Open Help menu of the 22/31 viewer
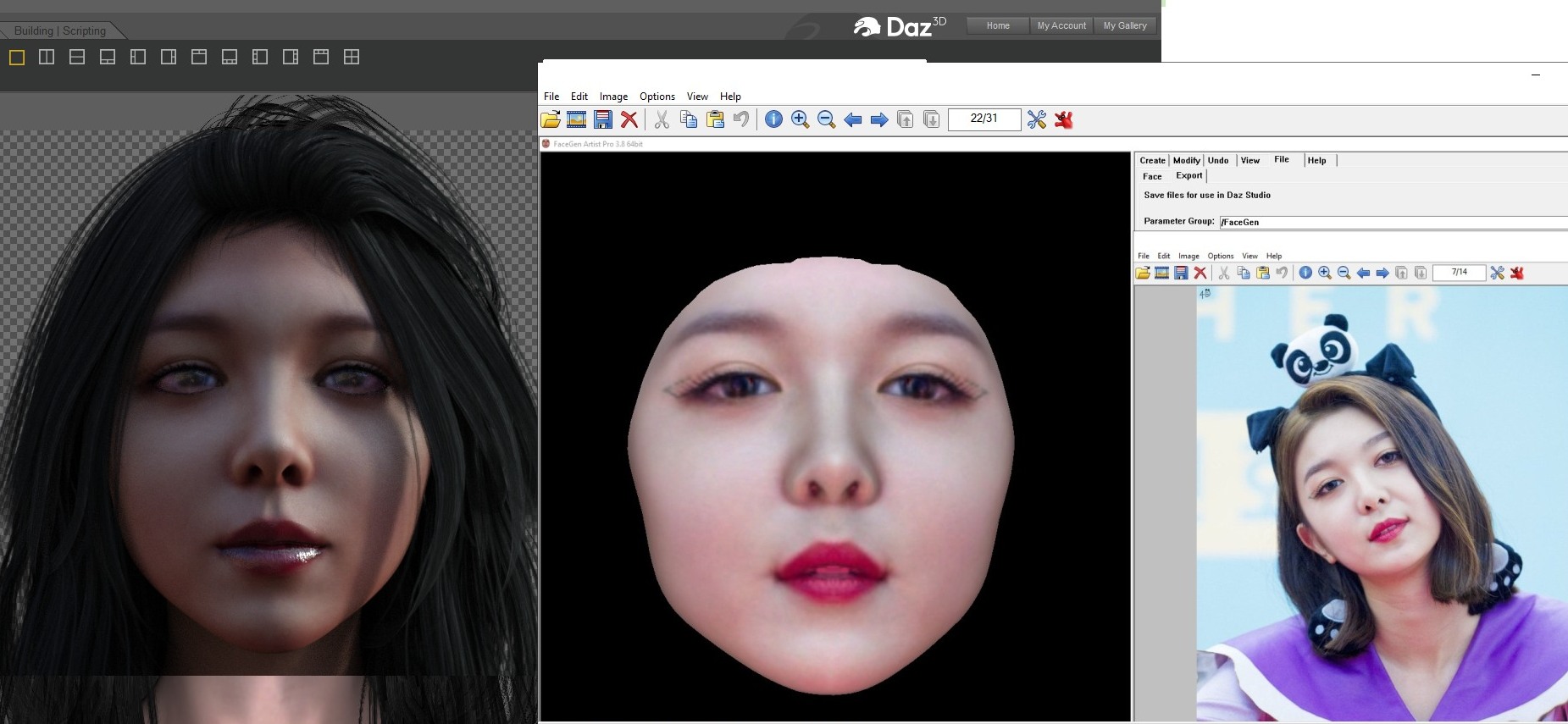 (730, 97)
